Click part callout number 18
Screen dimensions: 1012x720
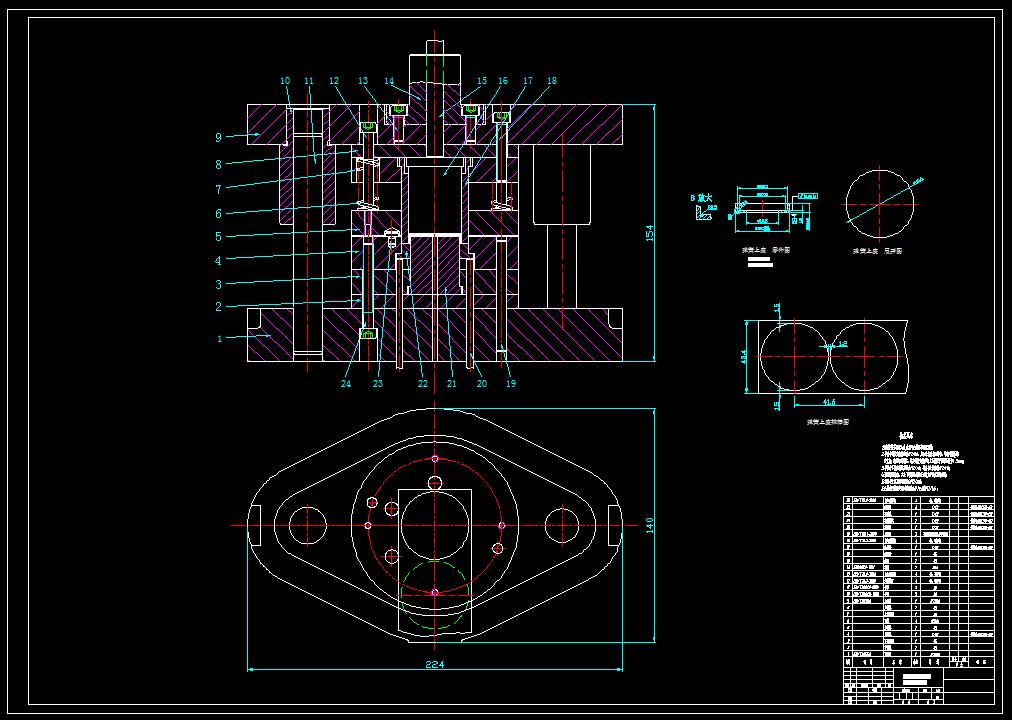(x=551, y=81)
